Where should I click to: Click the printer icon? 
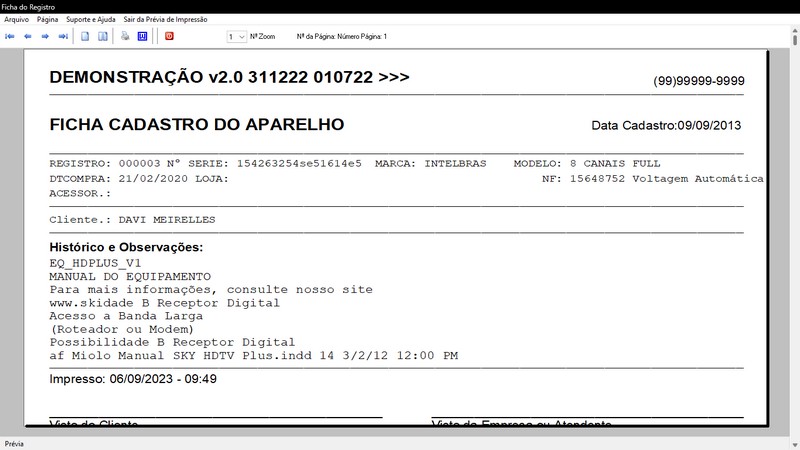(x=125, y=36)
